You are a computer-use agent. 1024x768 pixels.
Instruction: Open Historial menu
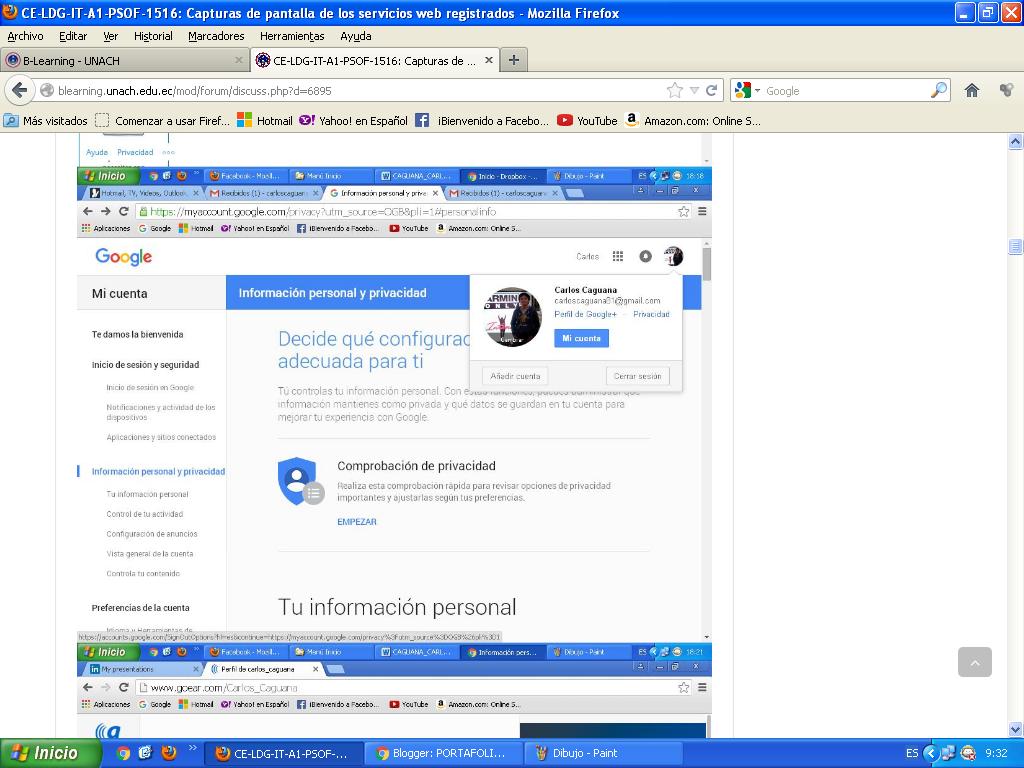(153, 36)
